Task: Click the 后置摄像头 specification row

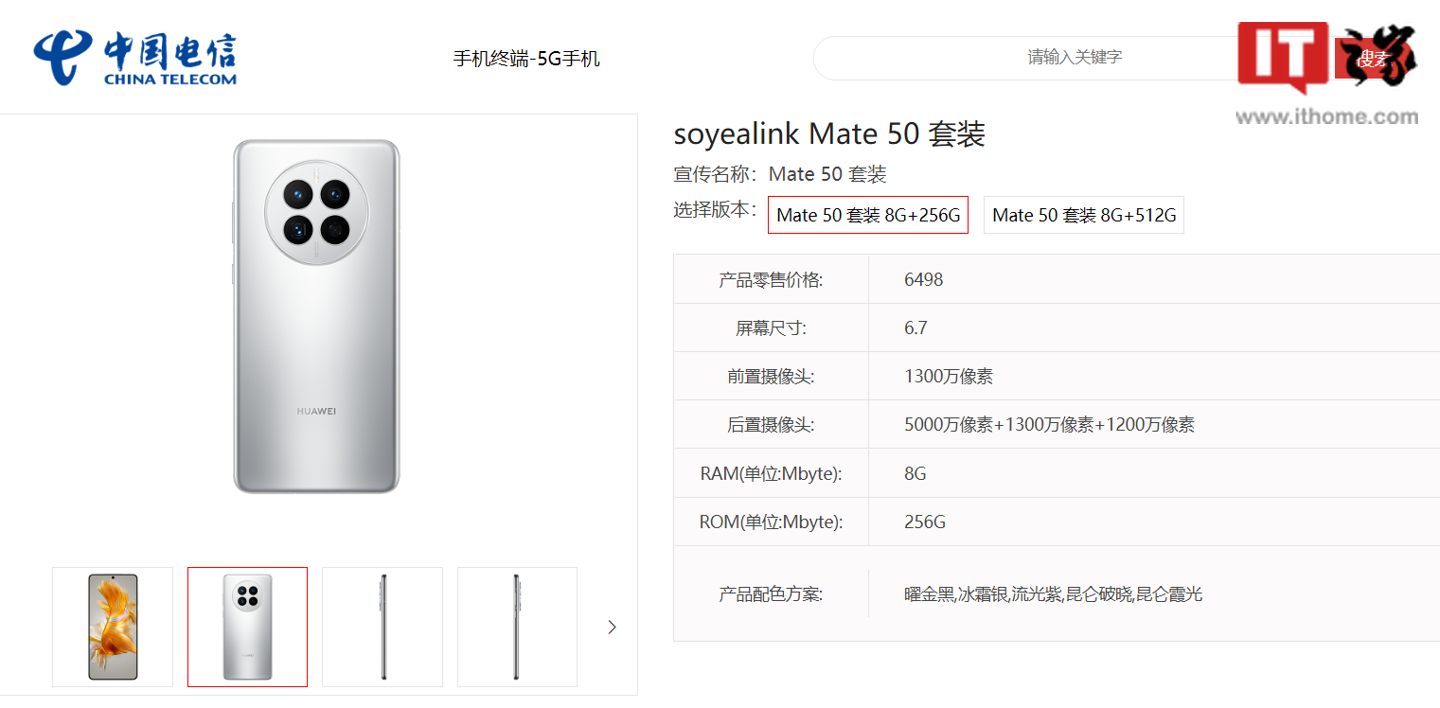Action: 1057,425
